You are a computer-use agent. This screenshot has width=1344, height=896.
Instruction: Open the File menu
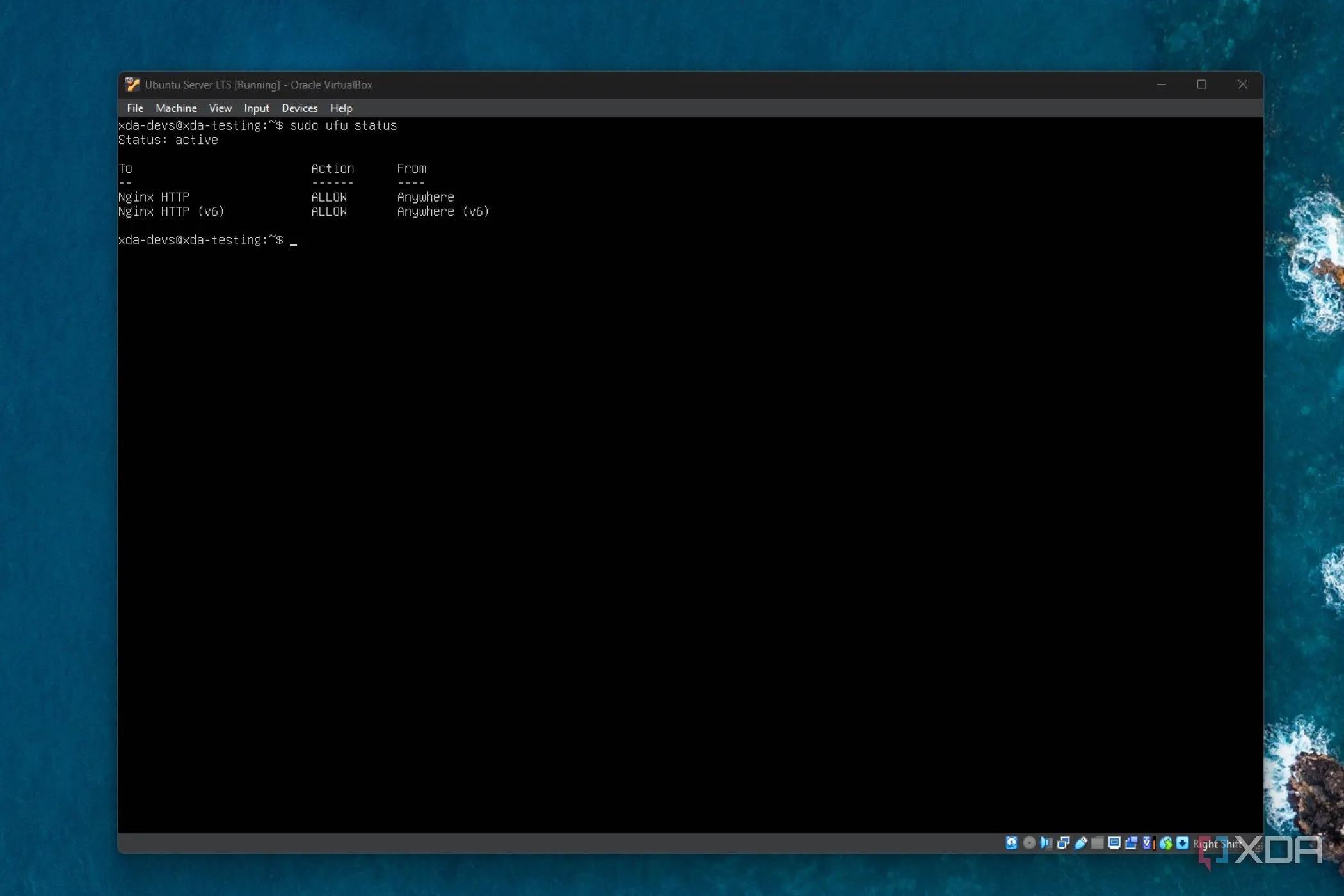point(135,108)
